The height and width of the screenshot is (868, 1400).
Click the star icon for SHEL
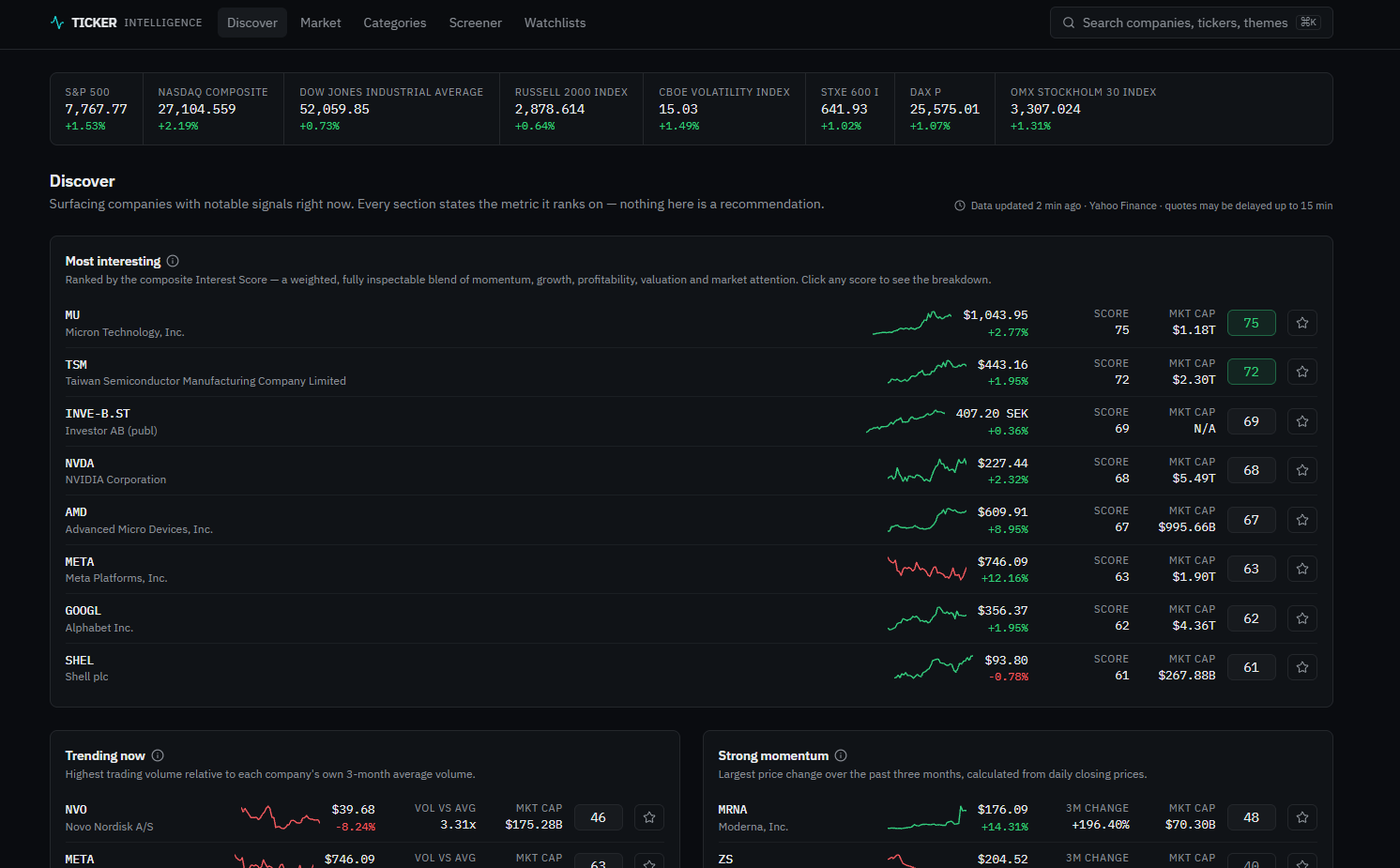[x=1302, y=667]
